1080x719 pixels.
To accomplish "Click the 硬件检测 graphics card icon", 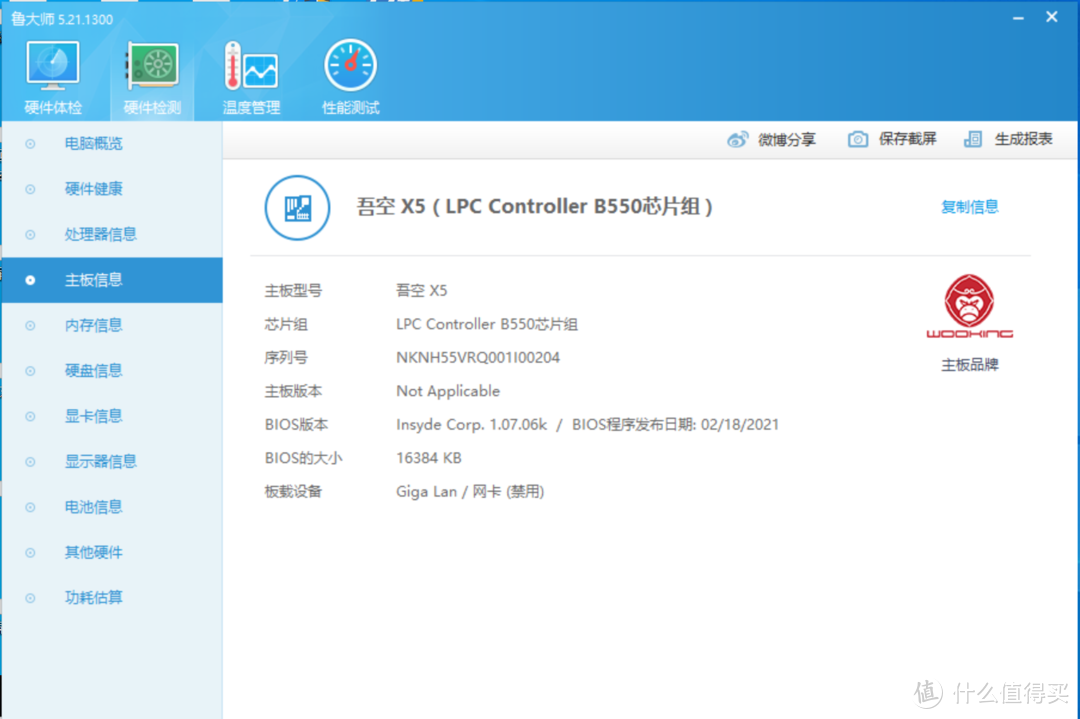I will pyautogui.click(x=151, y=65).
